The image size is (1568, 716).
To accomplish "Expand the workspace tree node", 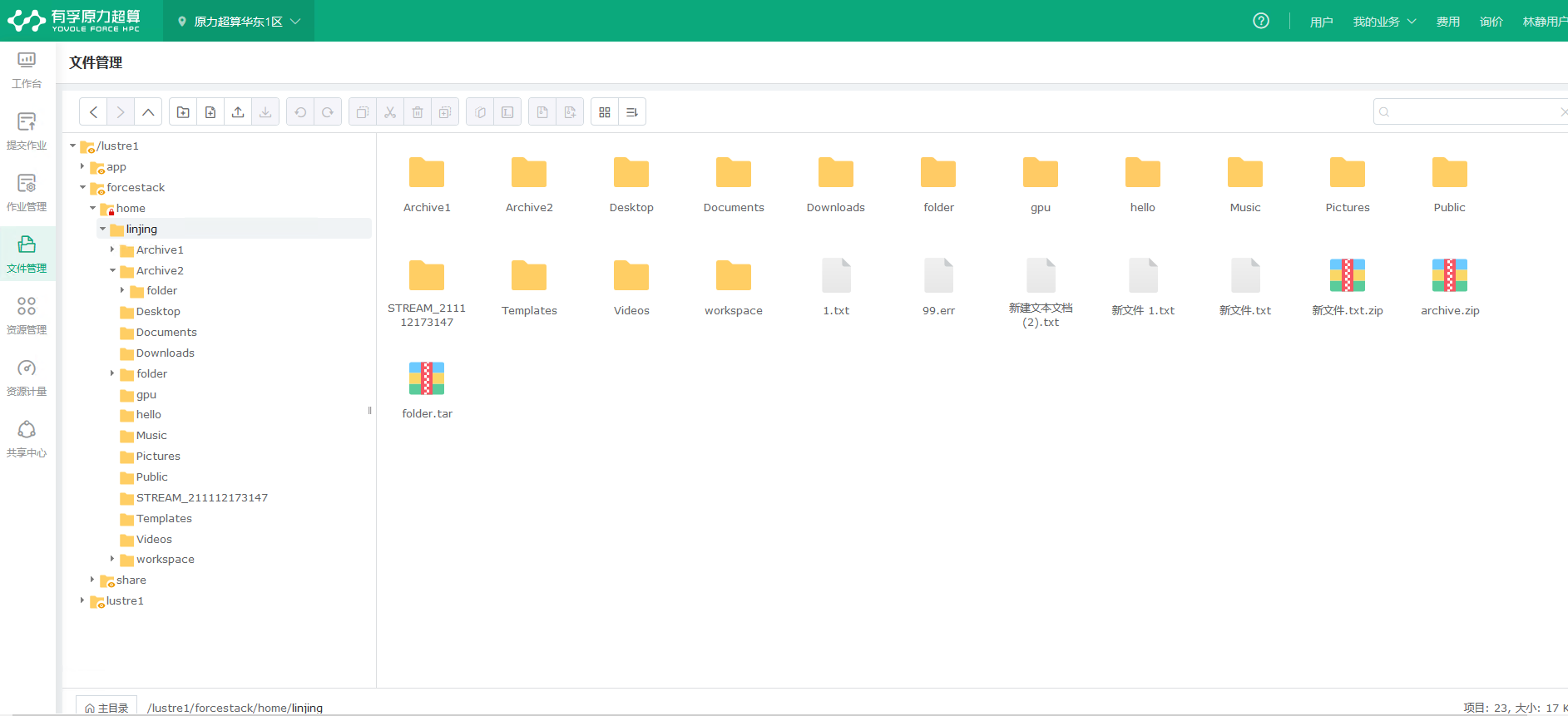I will 112,559.
